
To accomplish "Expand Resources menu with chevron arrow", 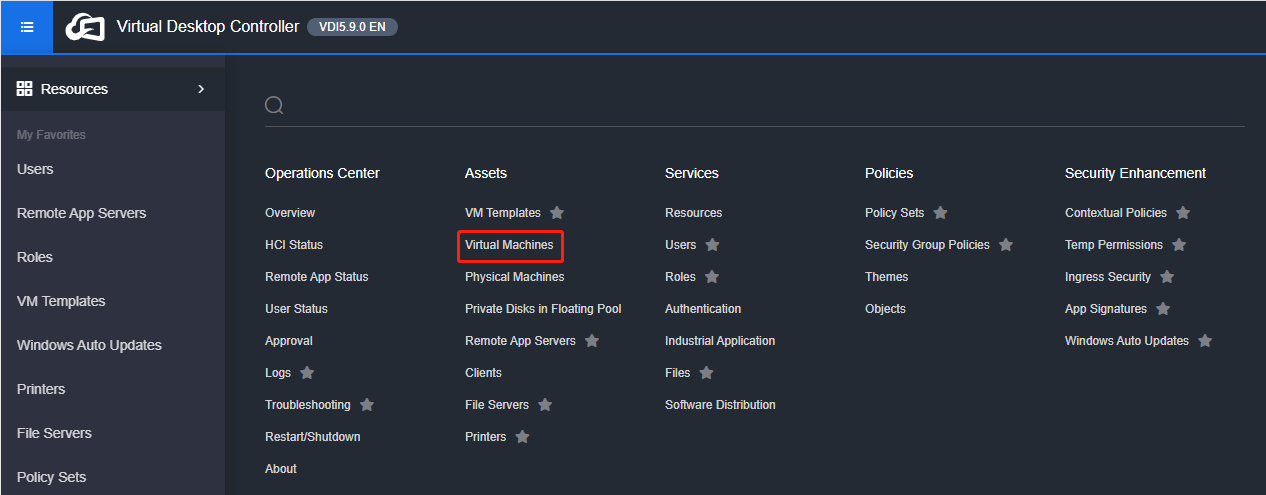I will point(201,89).
